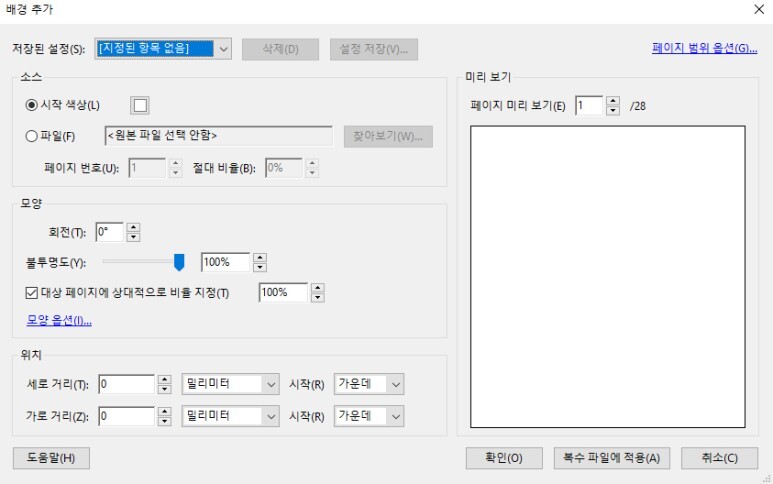773x484 pixels.
Task: Click the 세로 거리 input field
Action: click(x=127, y=384)
